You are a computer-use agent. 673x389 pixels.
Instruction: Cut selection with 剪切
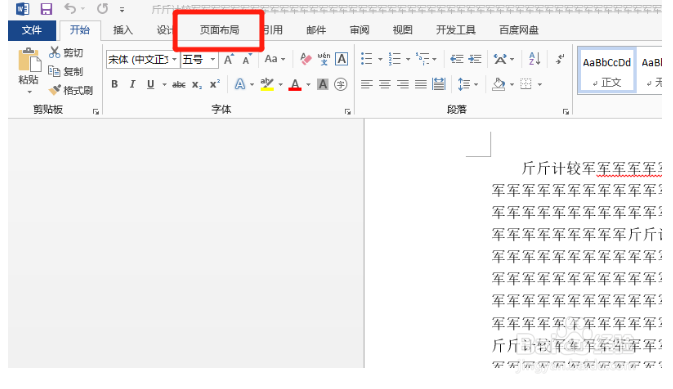pyautogui.click(x=66, y=52)
